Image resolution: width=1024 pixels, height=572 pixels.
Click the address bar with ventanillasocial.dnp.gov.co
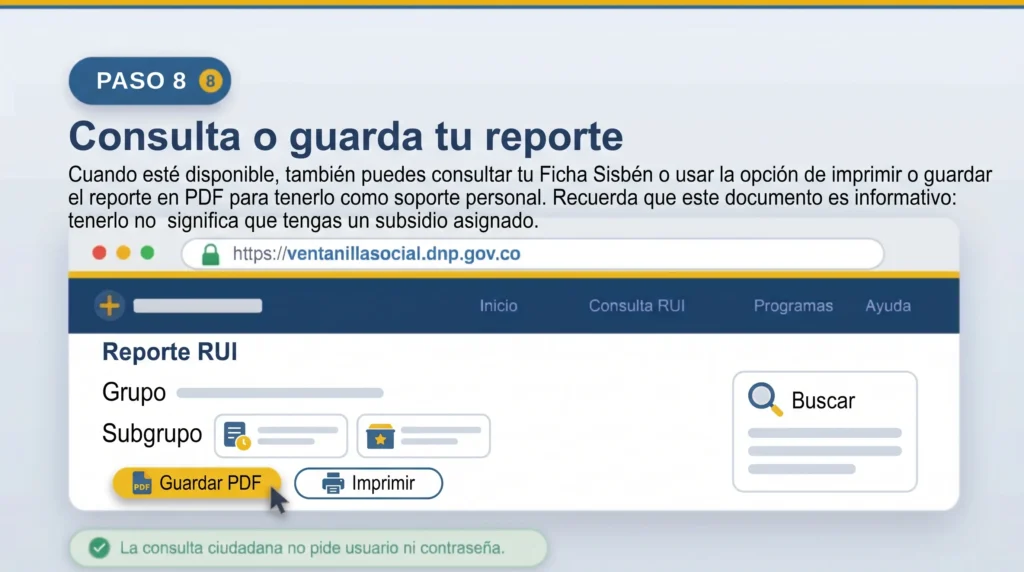click(x=532, y=253)
